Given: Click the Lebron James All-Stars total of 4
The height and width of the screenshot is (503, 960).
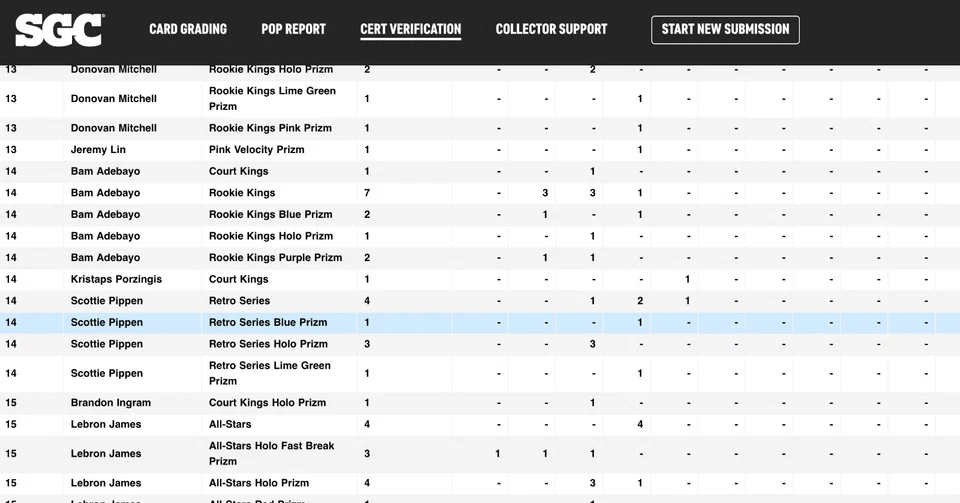Looking at the screenshot, I should [x=367, y=425].
